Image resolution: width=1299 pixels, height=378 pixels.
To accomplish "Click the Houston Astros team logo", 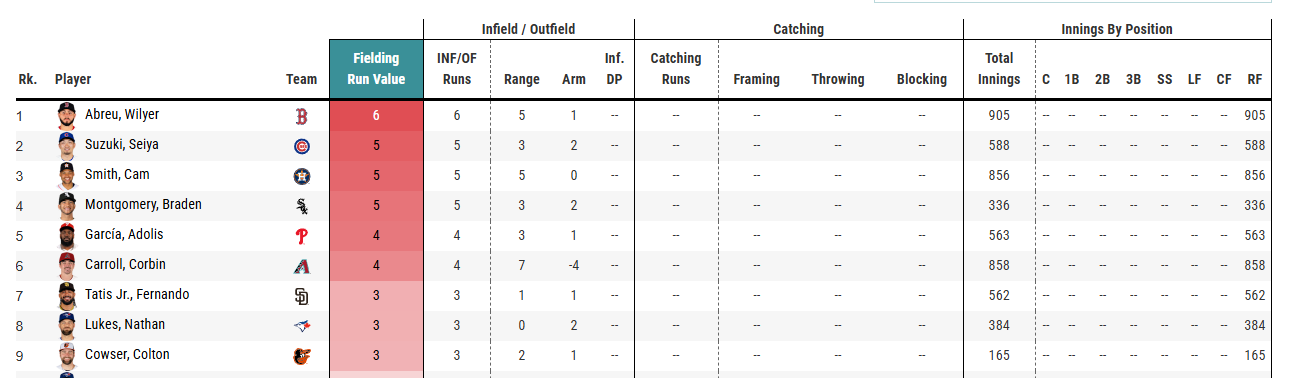I will (x=301, y=176).
